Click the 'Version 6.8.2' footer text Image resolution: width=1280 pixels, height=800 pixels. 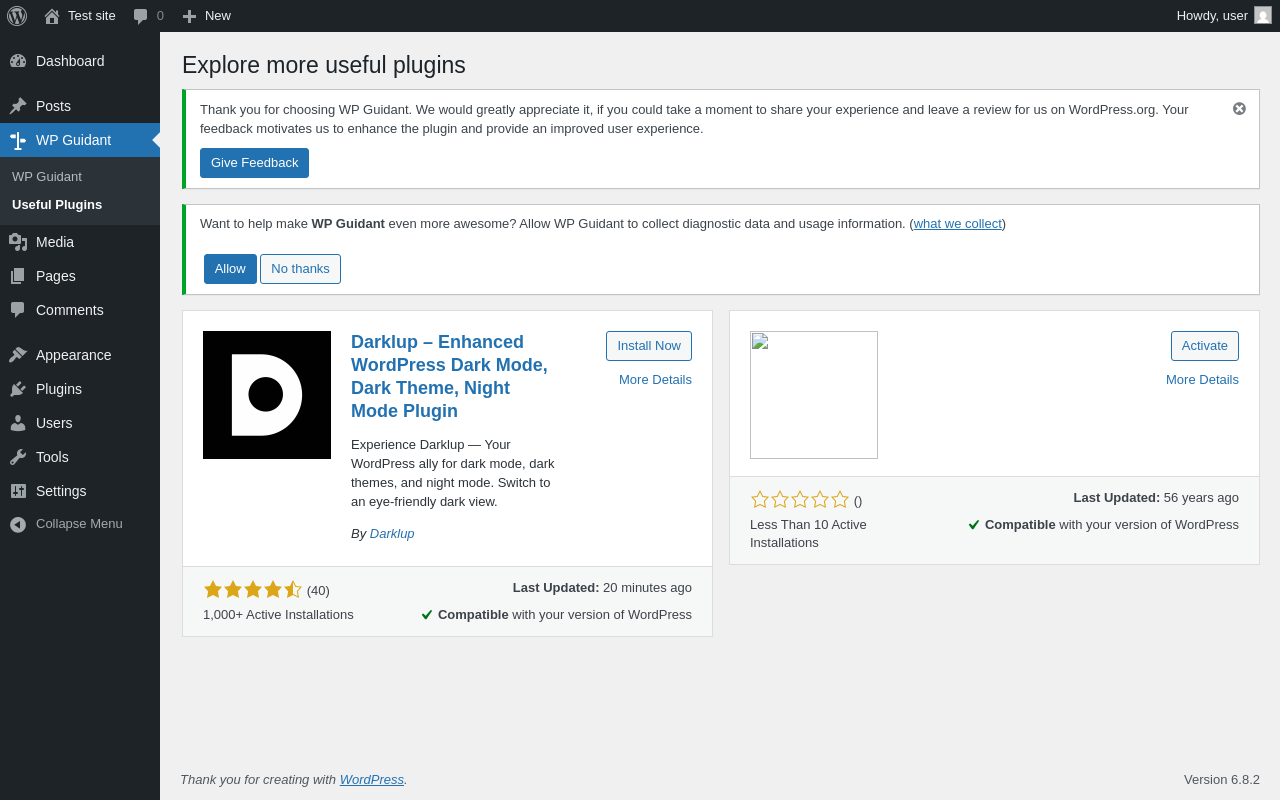pyautogui.click(x=1222, y=780)
